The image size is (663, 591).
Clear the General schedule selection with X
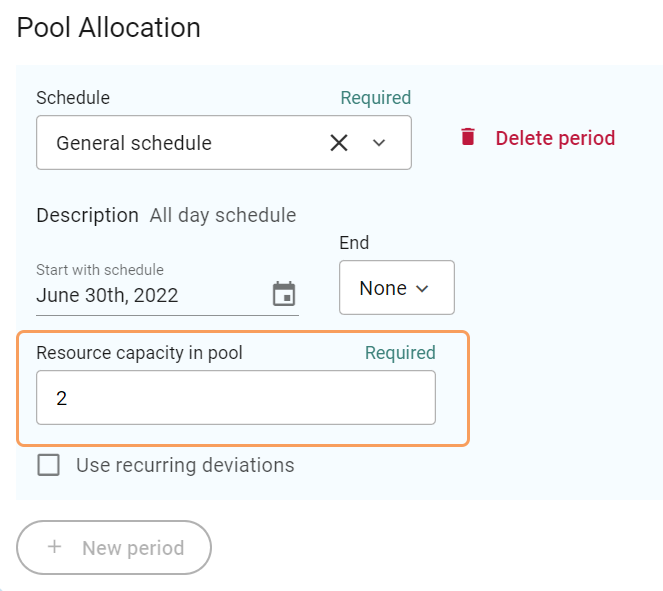[339, 143]
